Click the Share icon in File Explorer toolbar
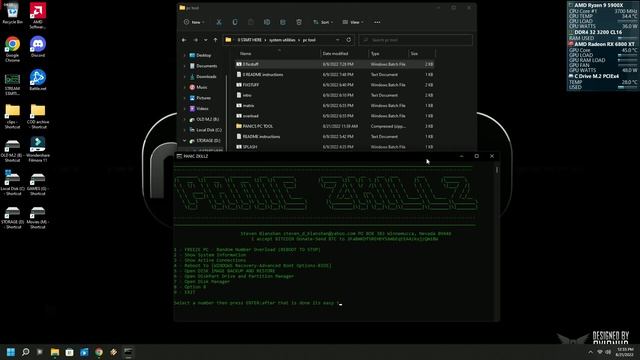The image size is (640, 360). click(282, 22)
